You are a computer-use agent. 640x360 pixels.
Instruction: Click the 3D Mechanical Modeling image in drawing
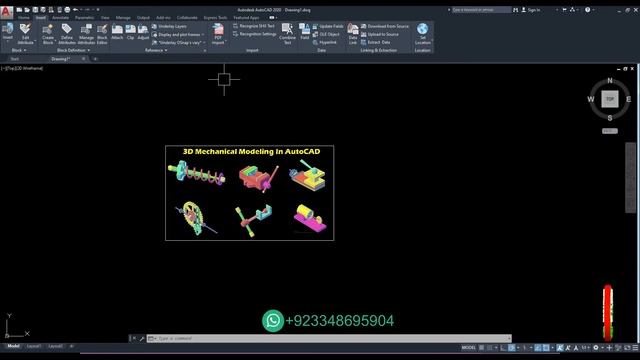pos(249,193)
